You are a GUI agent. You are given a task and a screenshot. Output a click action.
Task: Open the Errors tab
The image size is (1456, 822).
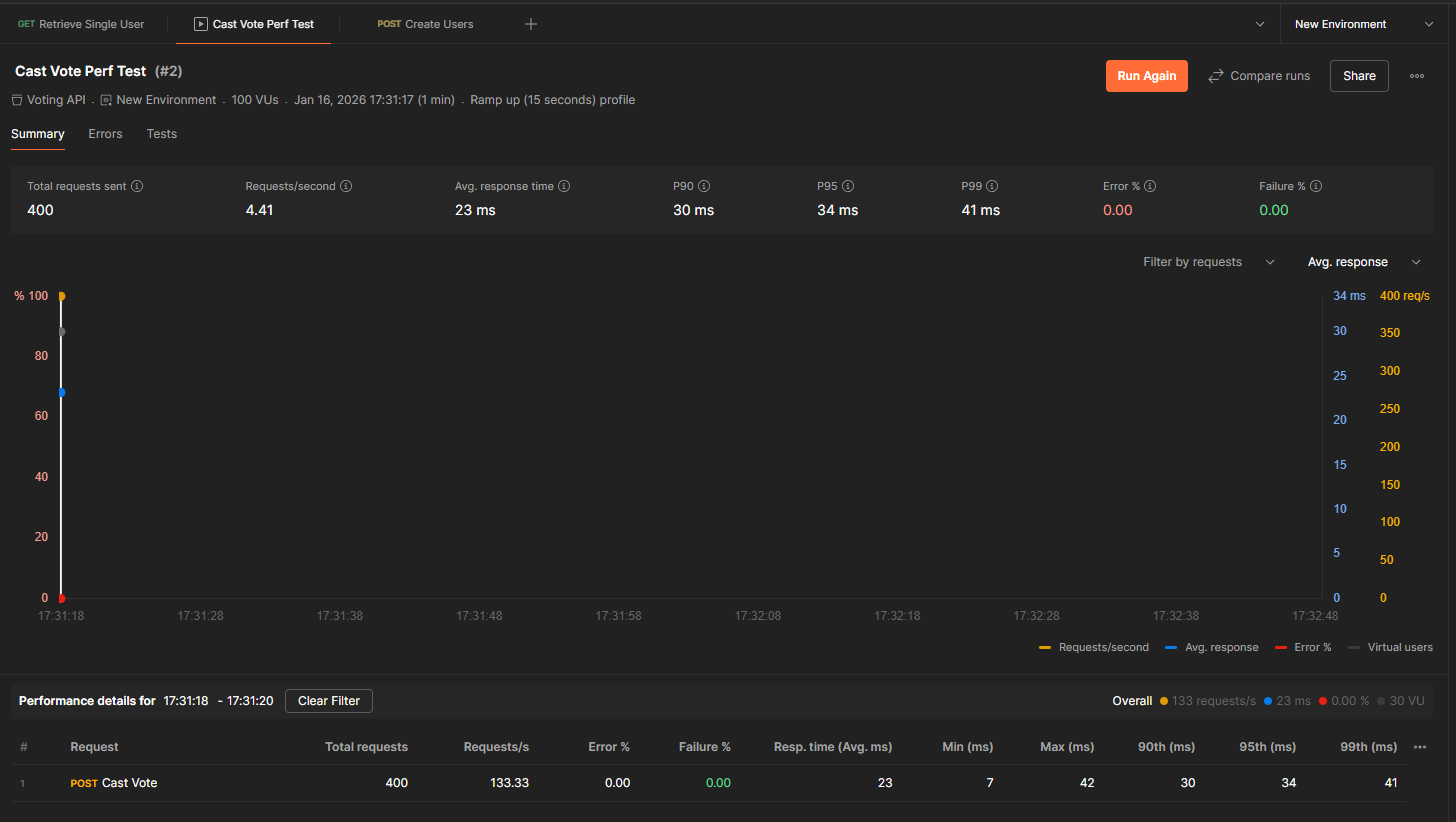pyautogui.click(x=105, y=134)
